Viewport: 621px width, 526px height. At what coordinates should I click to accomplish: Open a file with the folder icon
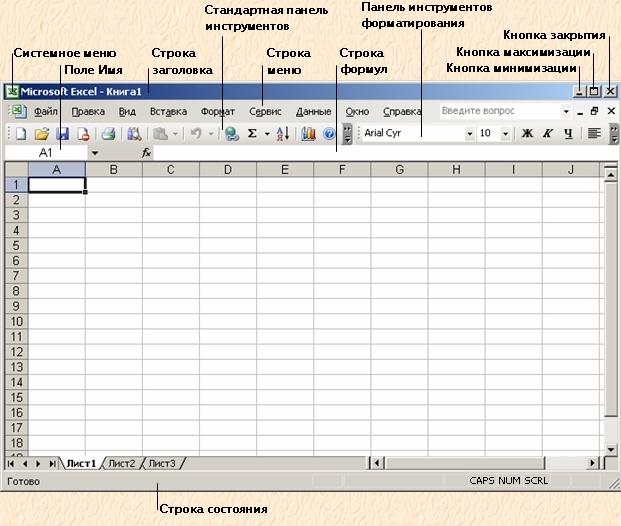[42, 134]
